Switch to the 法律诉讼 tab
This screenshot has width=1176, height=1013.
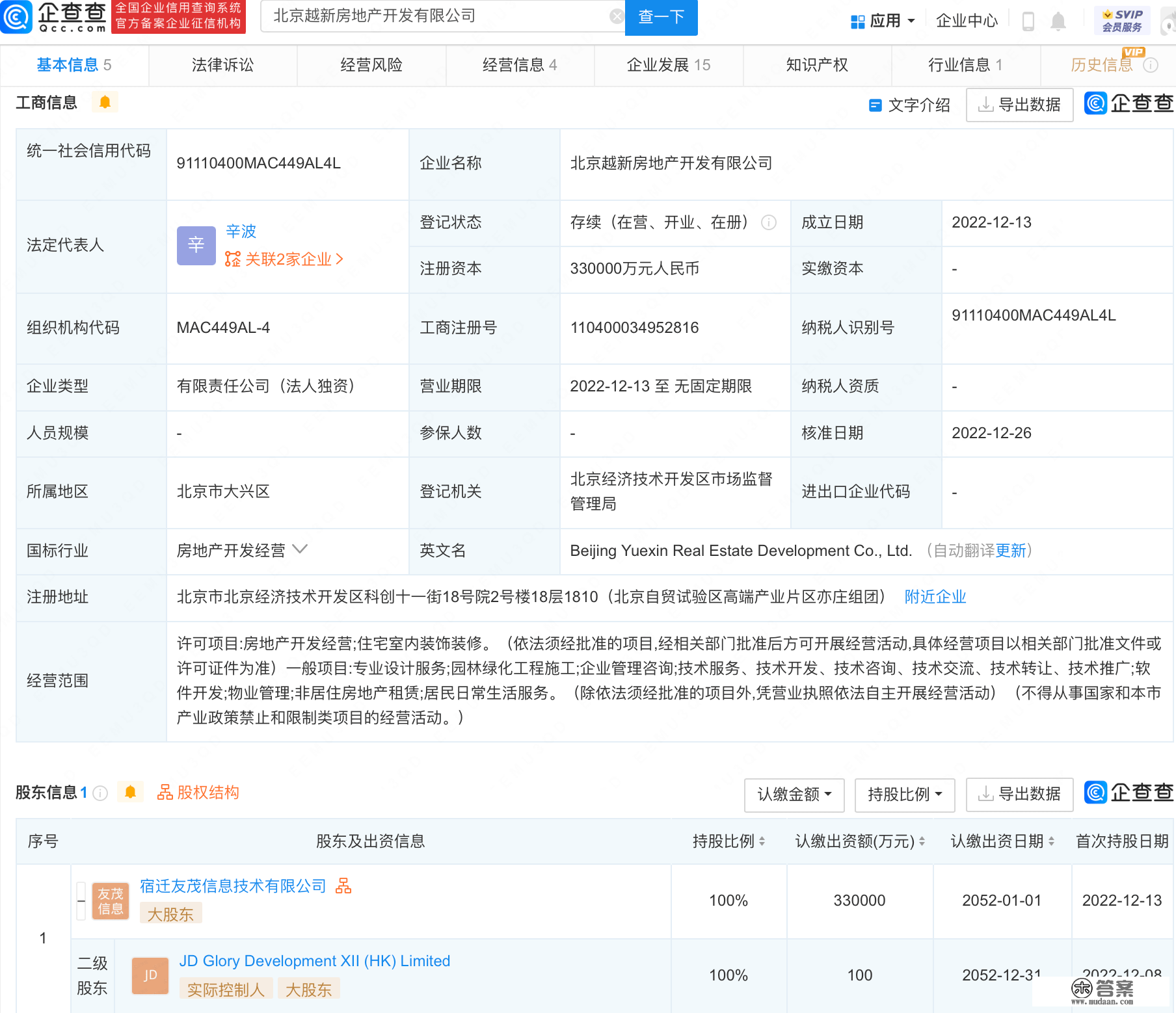click(222, 65)
